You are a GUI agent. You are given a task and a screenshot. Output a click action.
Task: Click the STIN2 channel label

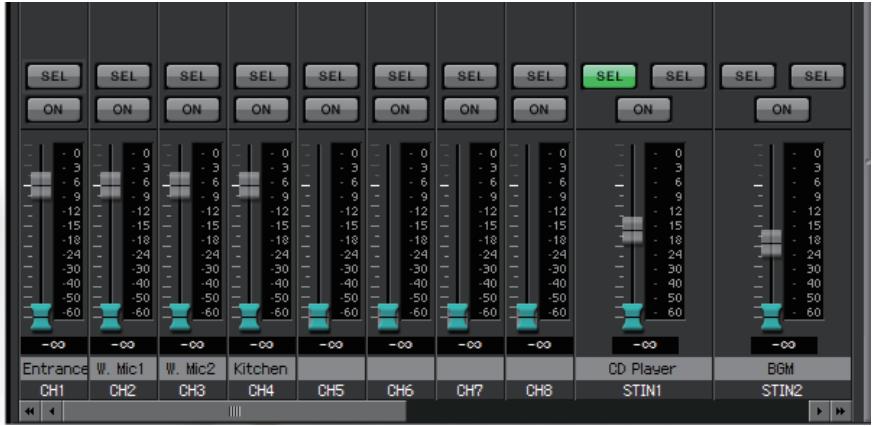tap(782, 391)
